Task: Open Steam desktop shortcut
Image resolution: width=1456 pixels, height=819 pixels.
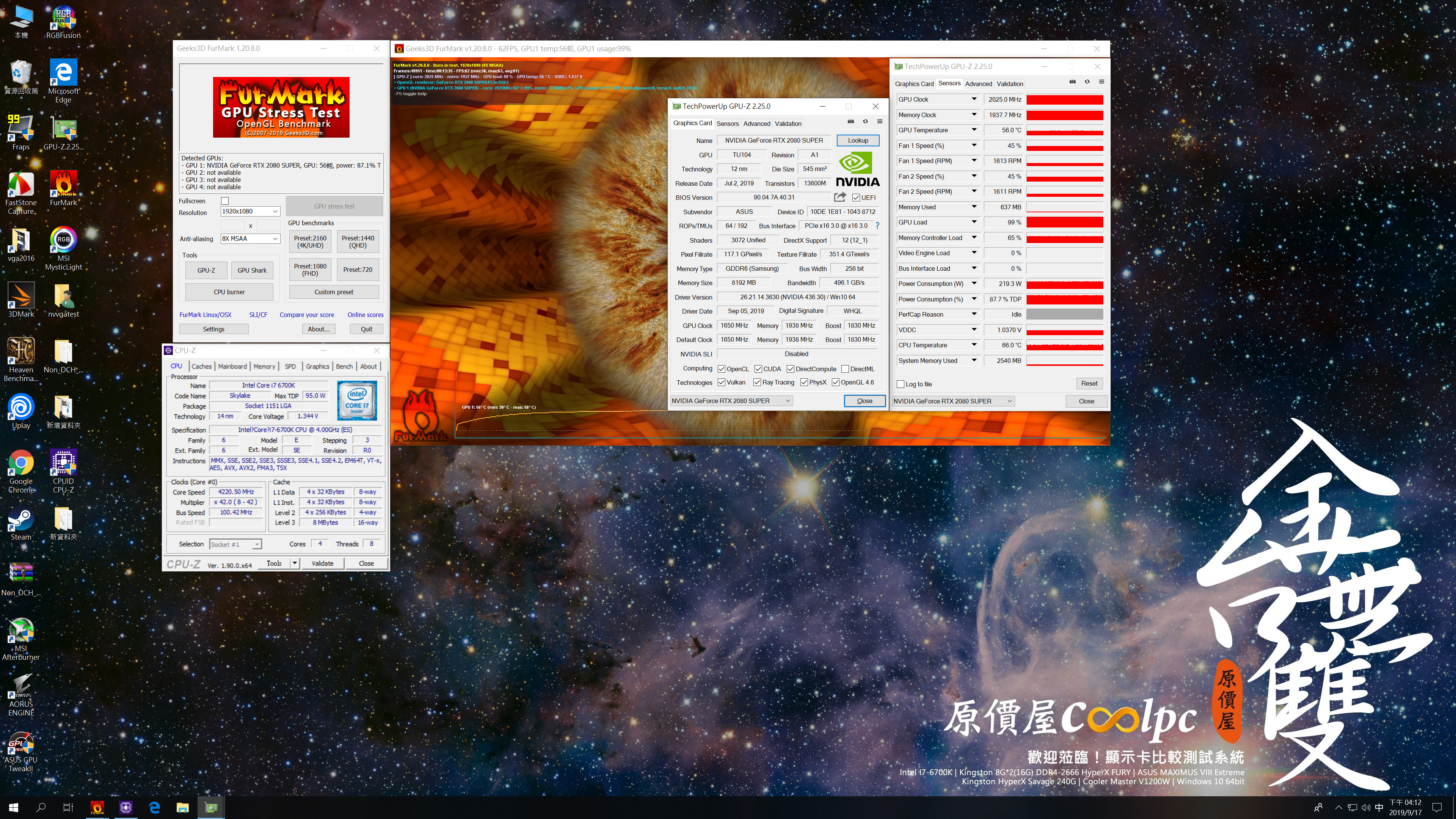Action: [21, 524]
